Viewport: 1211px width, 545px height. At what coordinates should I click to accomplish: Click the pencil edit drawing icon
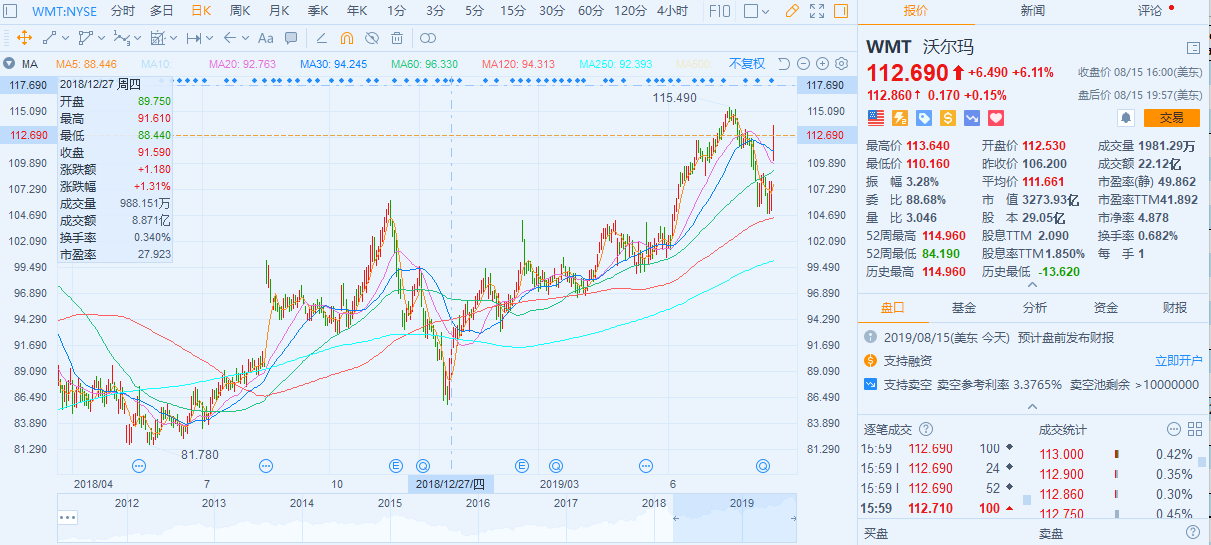pos(321,38)
